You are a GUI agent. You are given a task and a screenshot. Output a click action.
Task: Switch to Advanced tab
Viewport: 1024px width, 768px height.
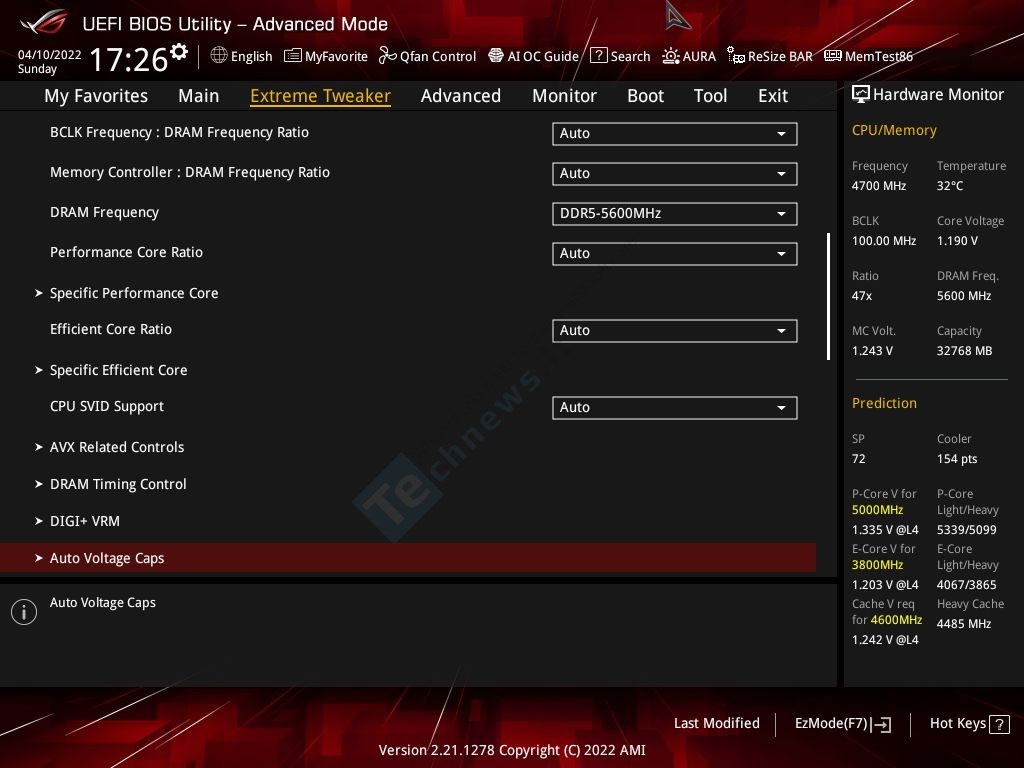[x=460, y=96]
